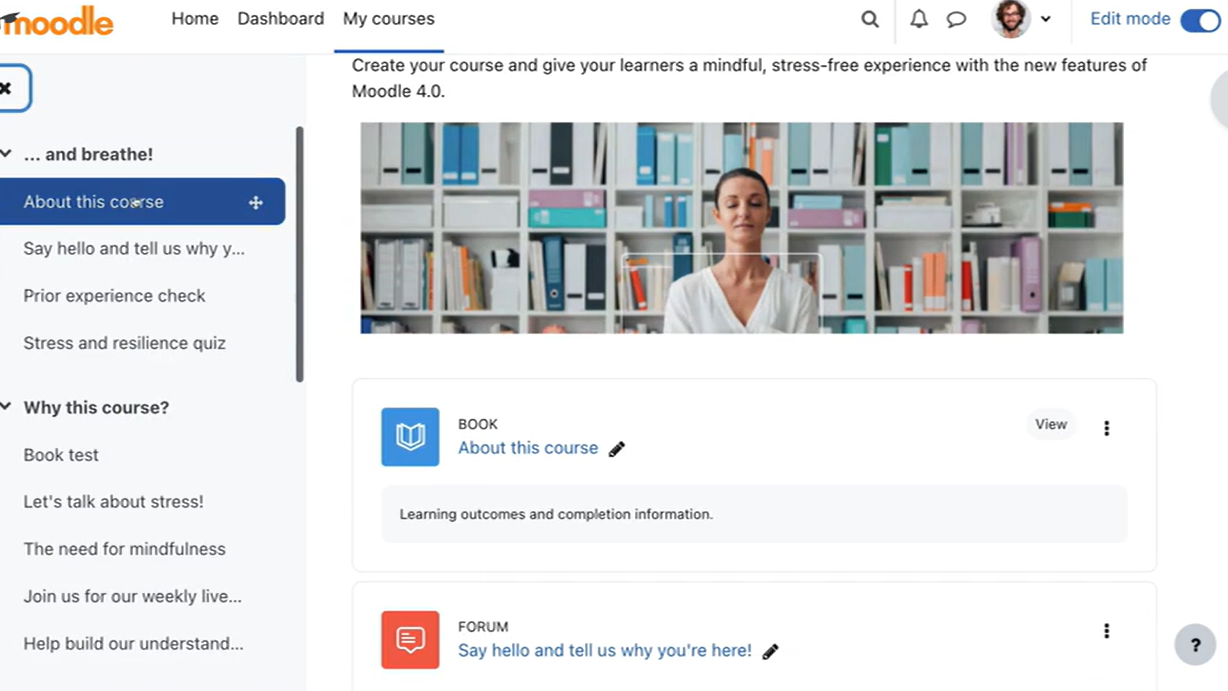This screenshot has height=691, width=1228.
Task: Collapse the '... and breathe!' section chevron
Action: coord(7,153)
